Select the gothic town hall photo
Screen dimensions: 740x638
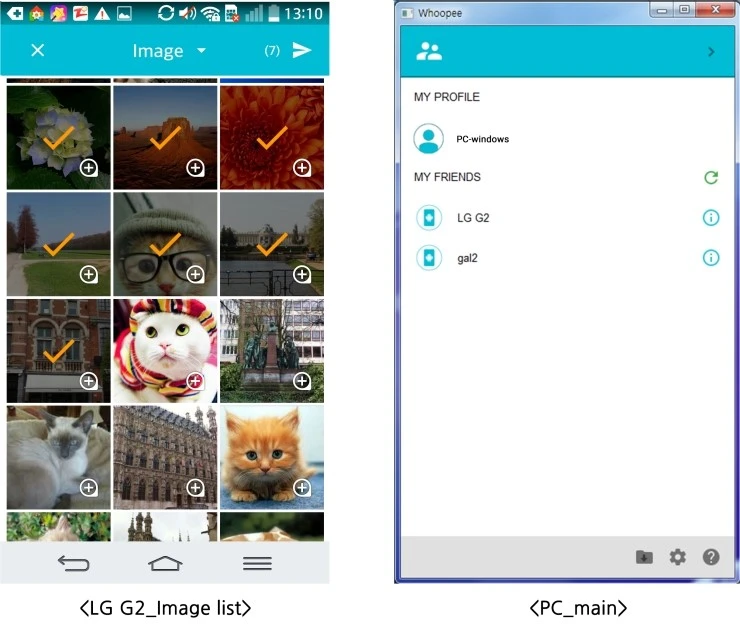click(165, 457)
